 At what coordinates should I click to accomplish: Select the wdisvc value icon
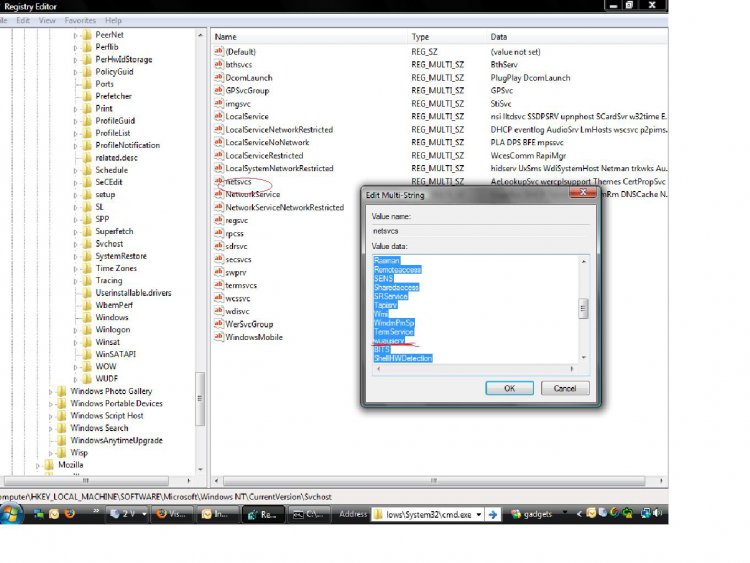(219, 310)
